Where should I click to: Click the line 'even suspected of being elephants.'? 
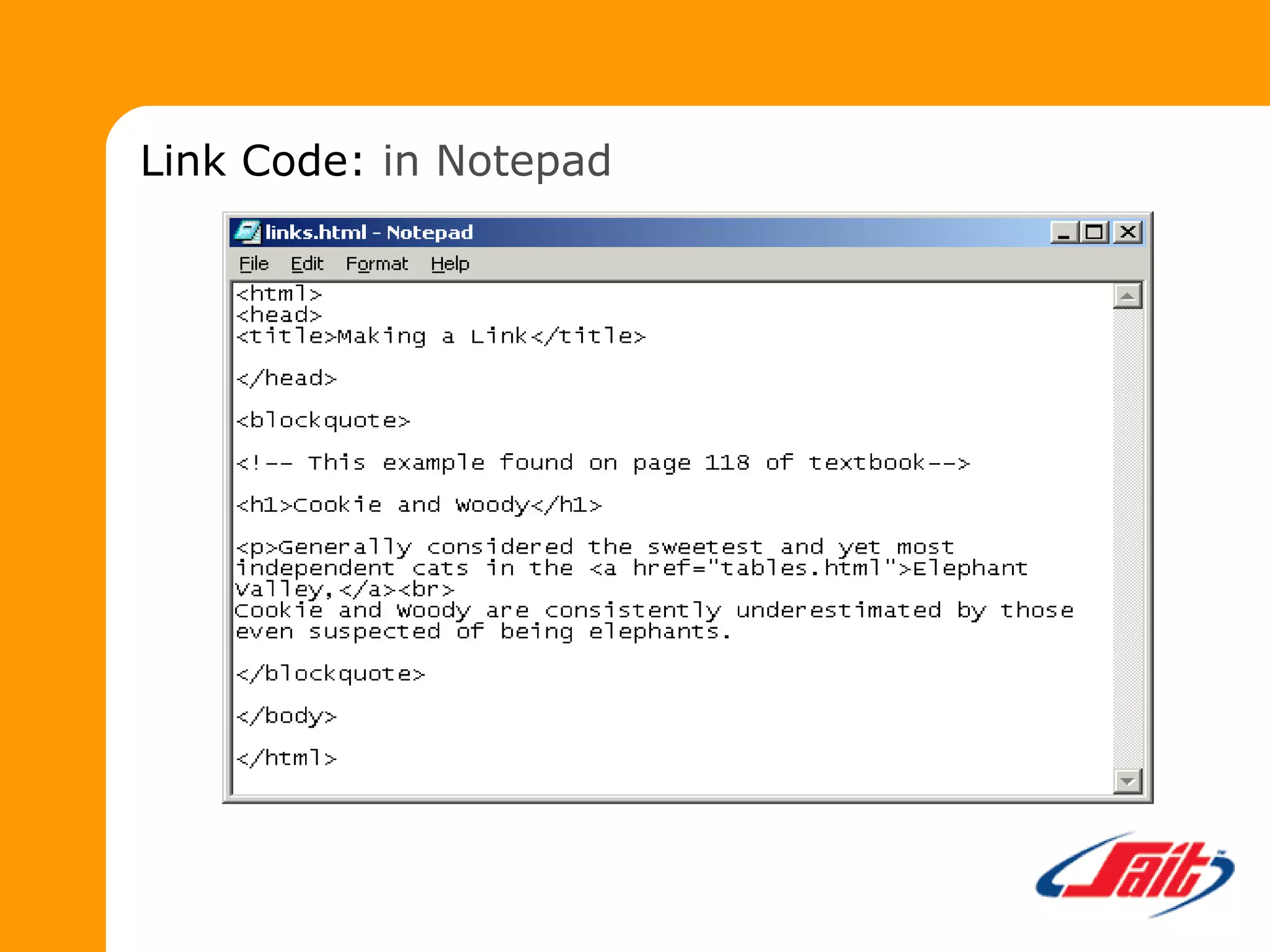coord(484,632)
